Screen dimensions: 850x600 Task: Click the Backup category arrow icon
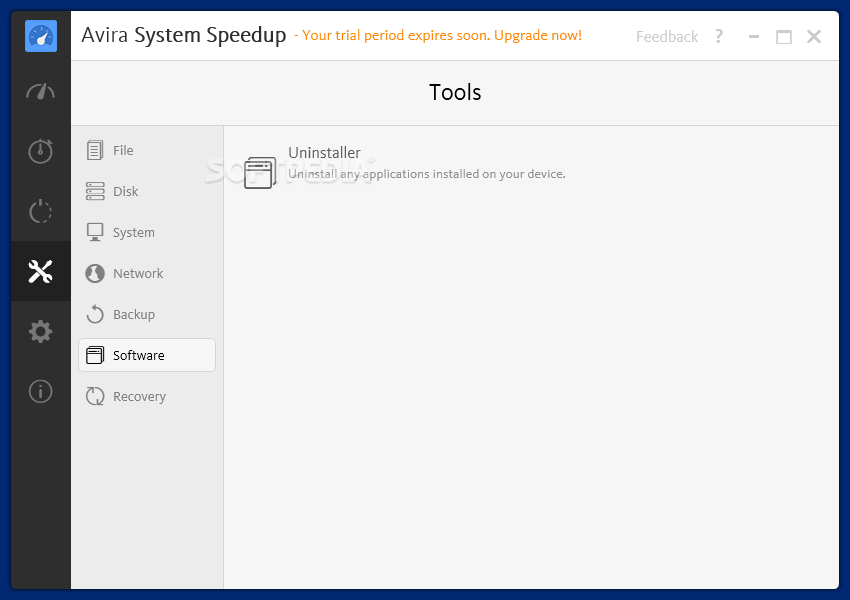pos(95,314)
